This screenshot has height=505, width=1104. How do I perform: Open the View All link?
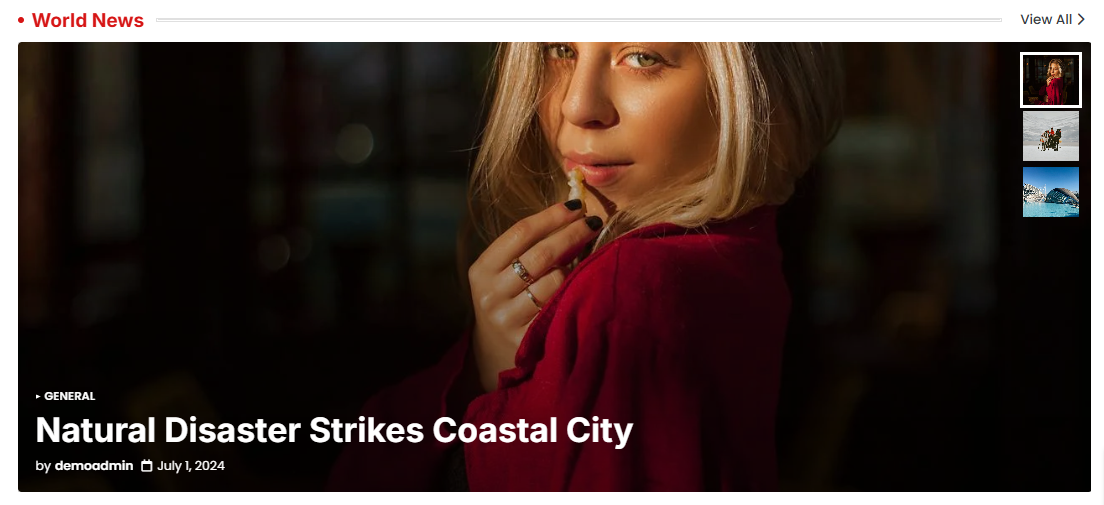pos(1053,20)
